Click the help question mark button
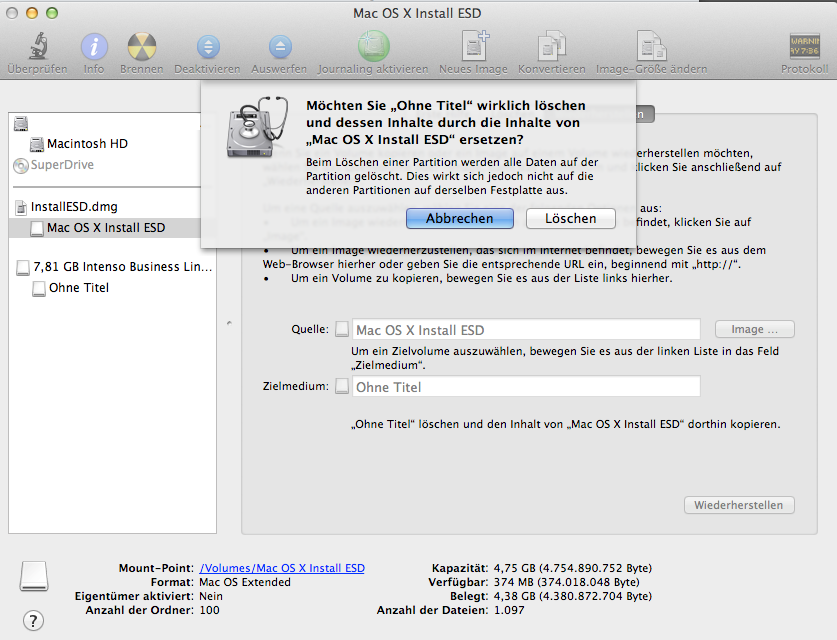 [33, 620]
